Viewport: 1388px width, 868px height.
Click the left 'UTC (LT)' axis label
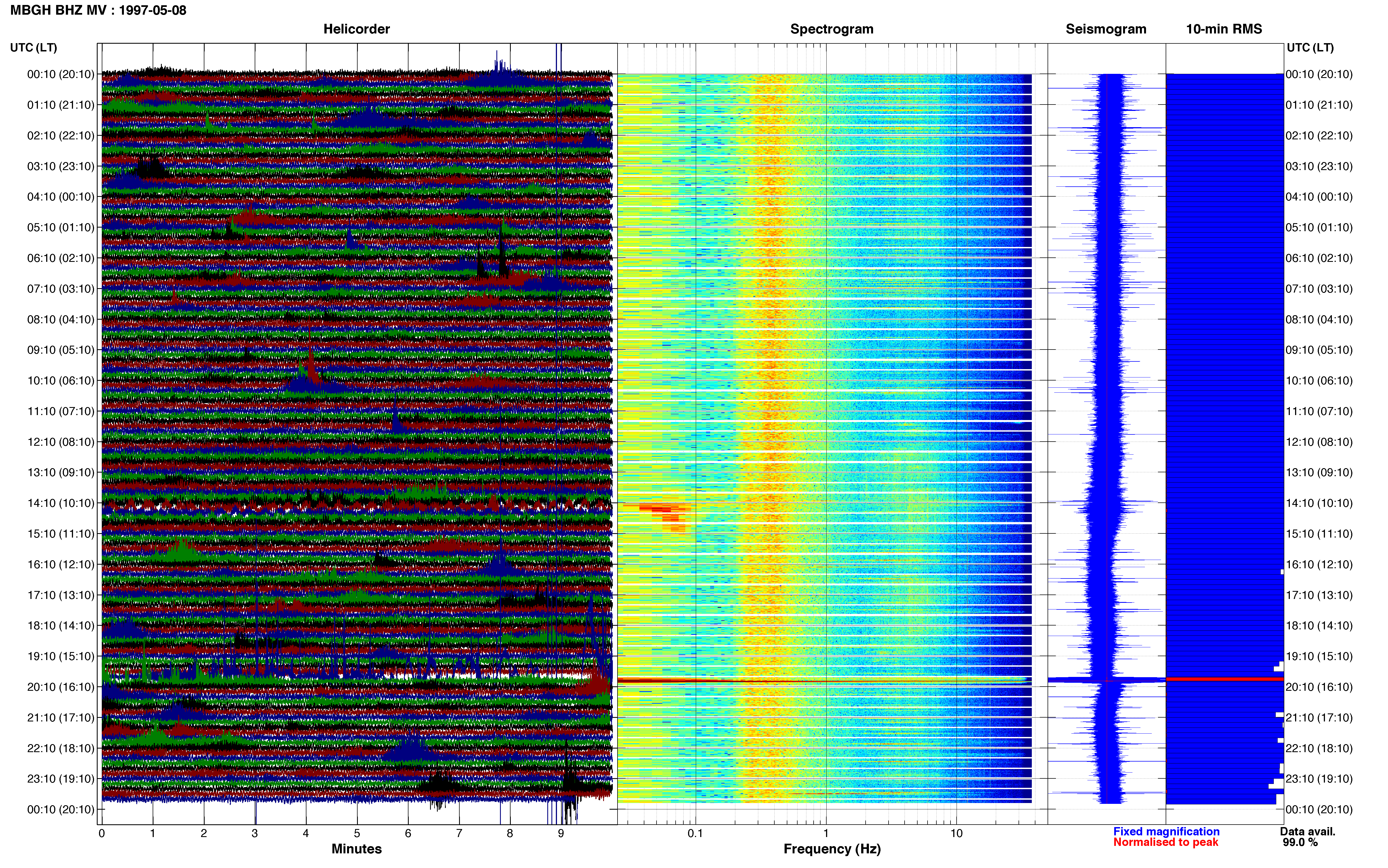(x=33, y=48)
